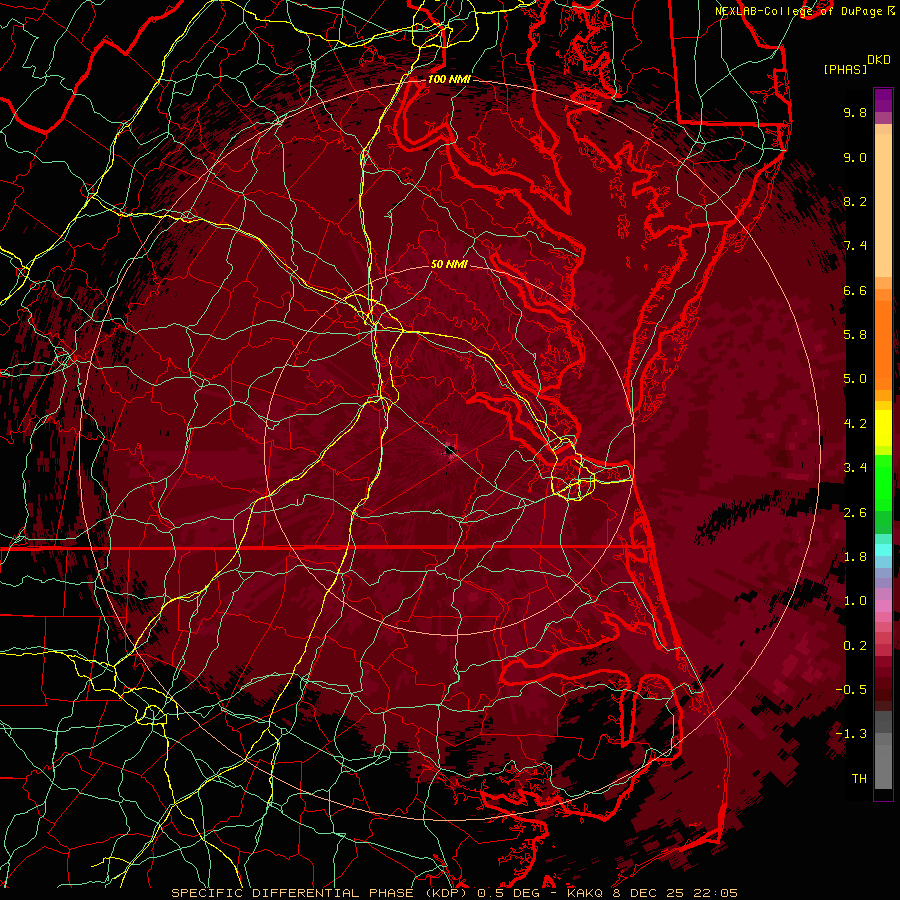Pick the purple swatch atop the color bar
The height and width of the screenshot is (900, 900).
(x=883, y=100)
